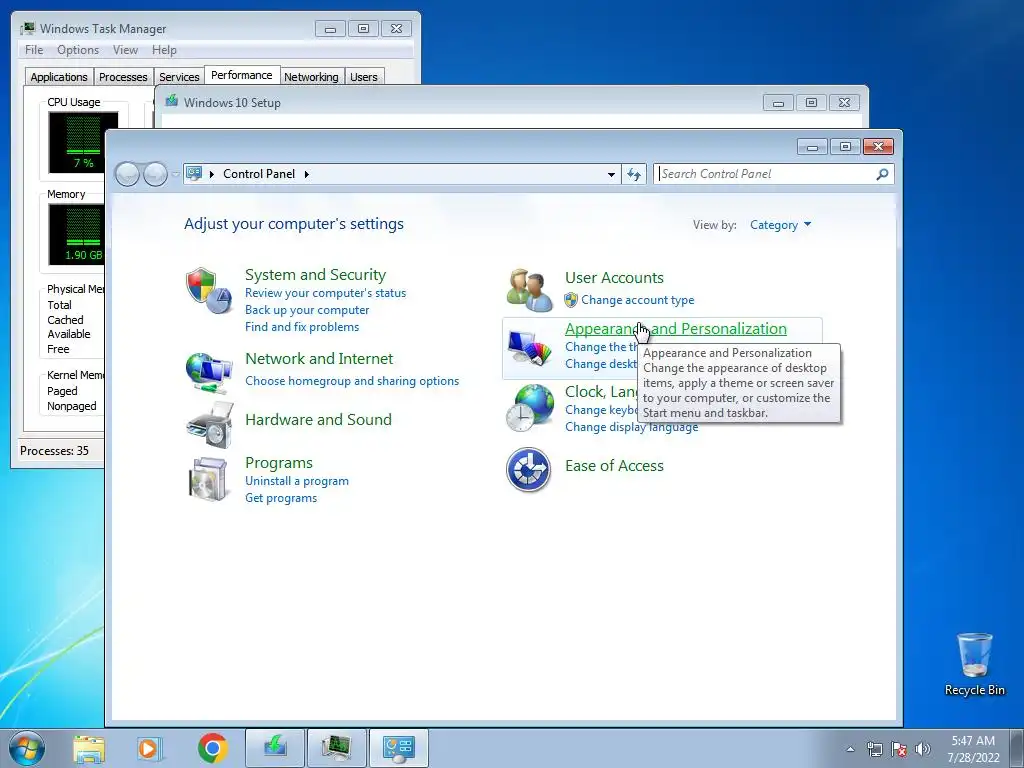Click Uninstall a program
The height and width of the screenshot is (768, 1024).
(296, 481)
